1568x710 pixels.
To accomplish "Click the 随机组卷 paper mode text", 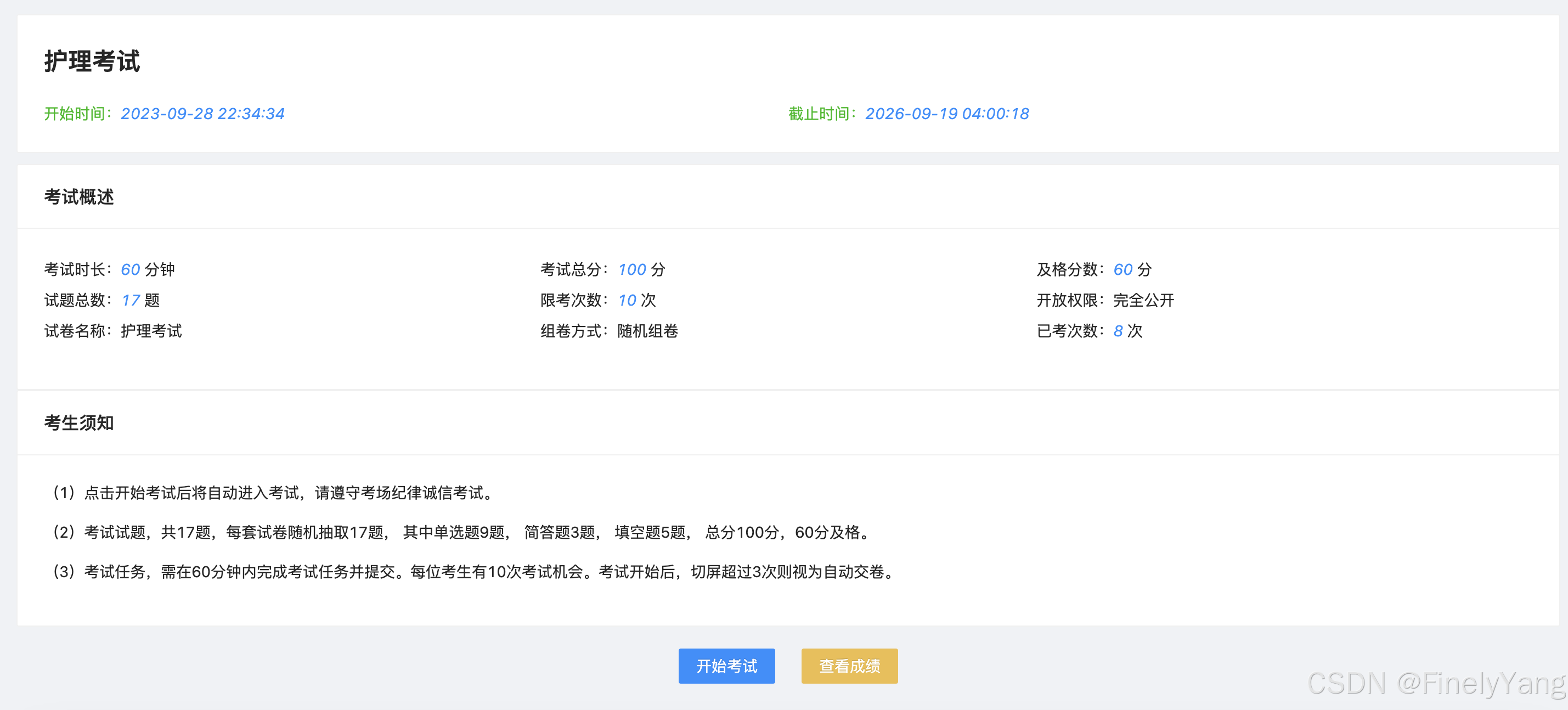I will tap(647, 331).
